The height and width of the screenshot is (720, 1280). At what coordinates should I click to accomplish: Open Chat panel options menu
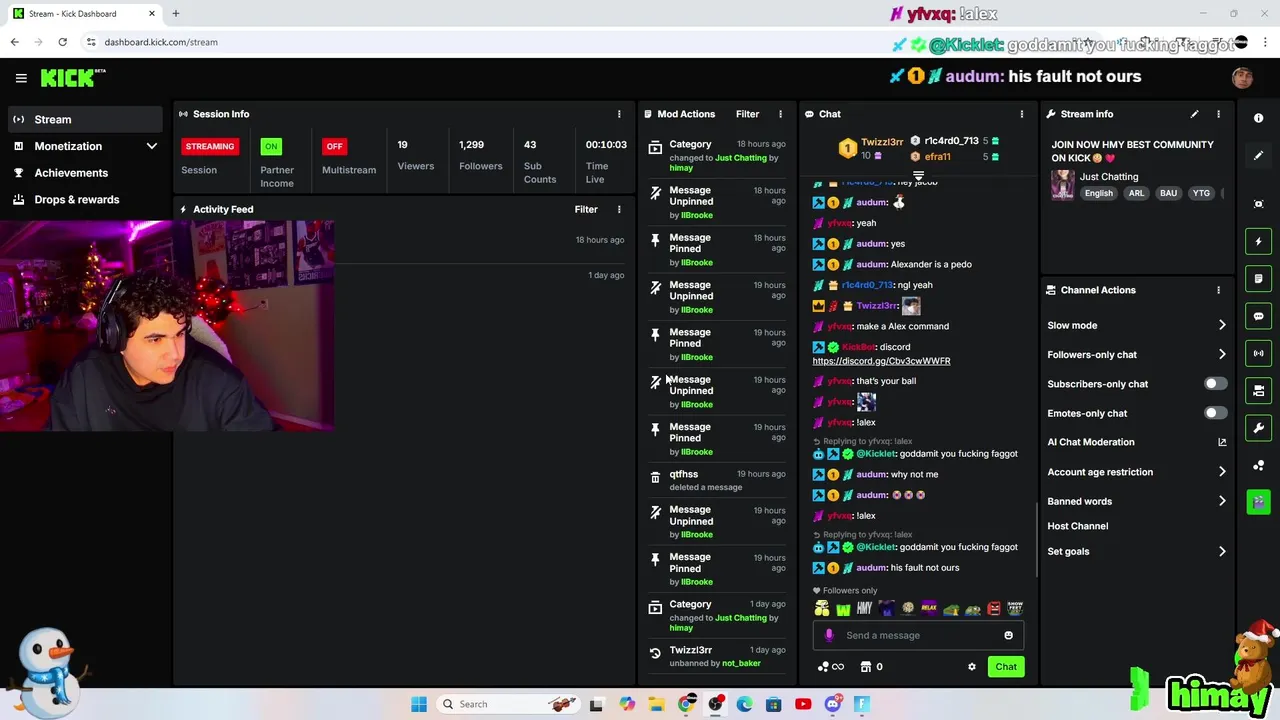point(1021,114)
